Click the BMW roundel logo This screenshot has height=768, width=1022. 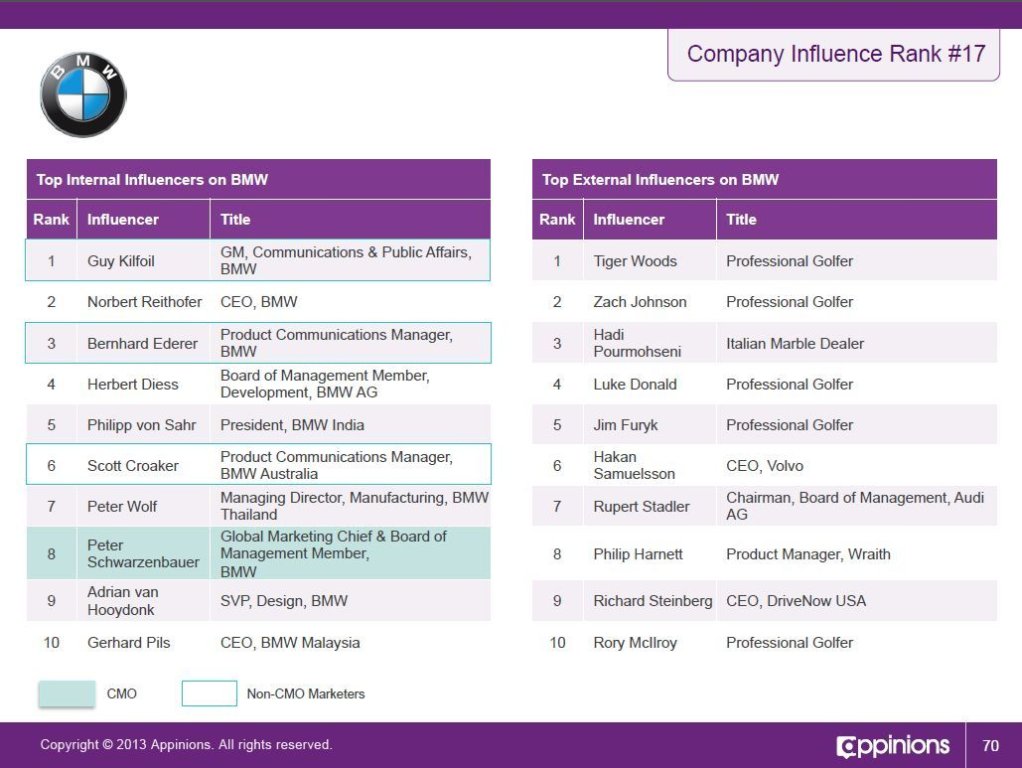(83, 95)
